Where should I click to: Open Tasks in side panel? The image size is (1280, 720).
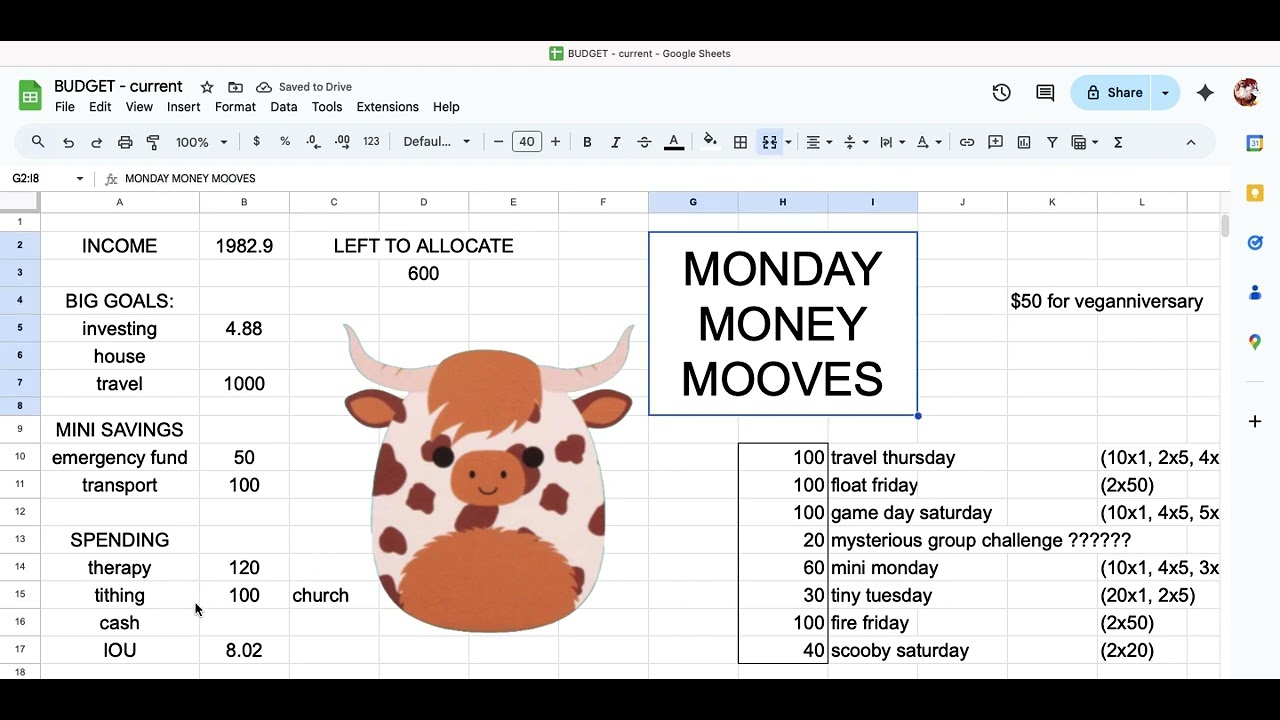[x=1255, y=243]
